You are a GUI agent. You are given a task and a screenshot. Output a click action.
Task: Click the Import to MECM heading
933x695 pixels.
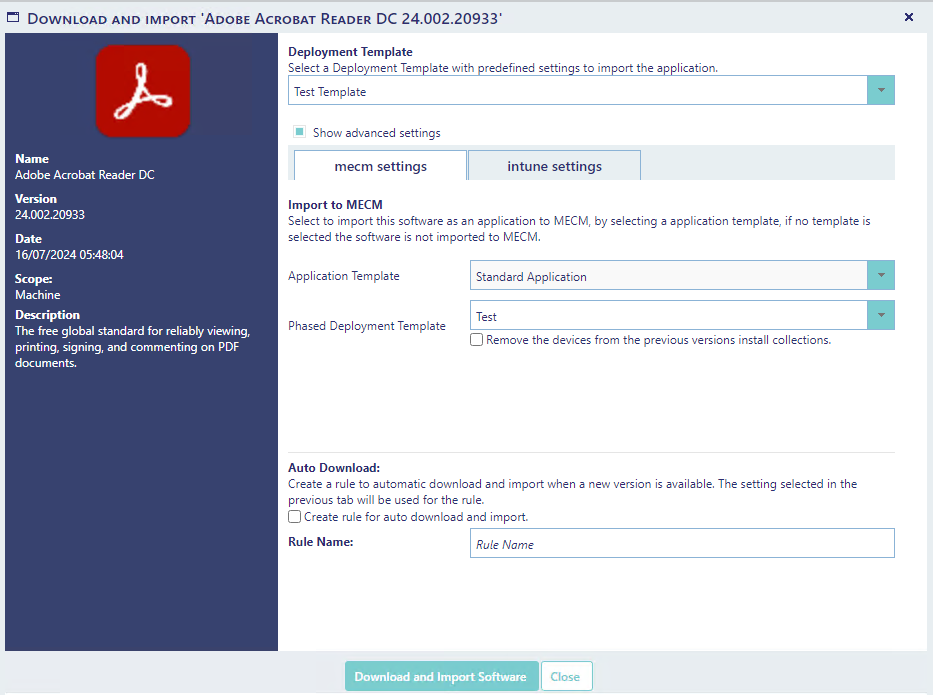pyautogui.click(x=335, y=205)
